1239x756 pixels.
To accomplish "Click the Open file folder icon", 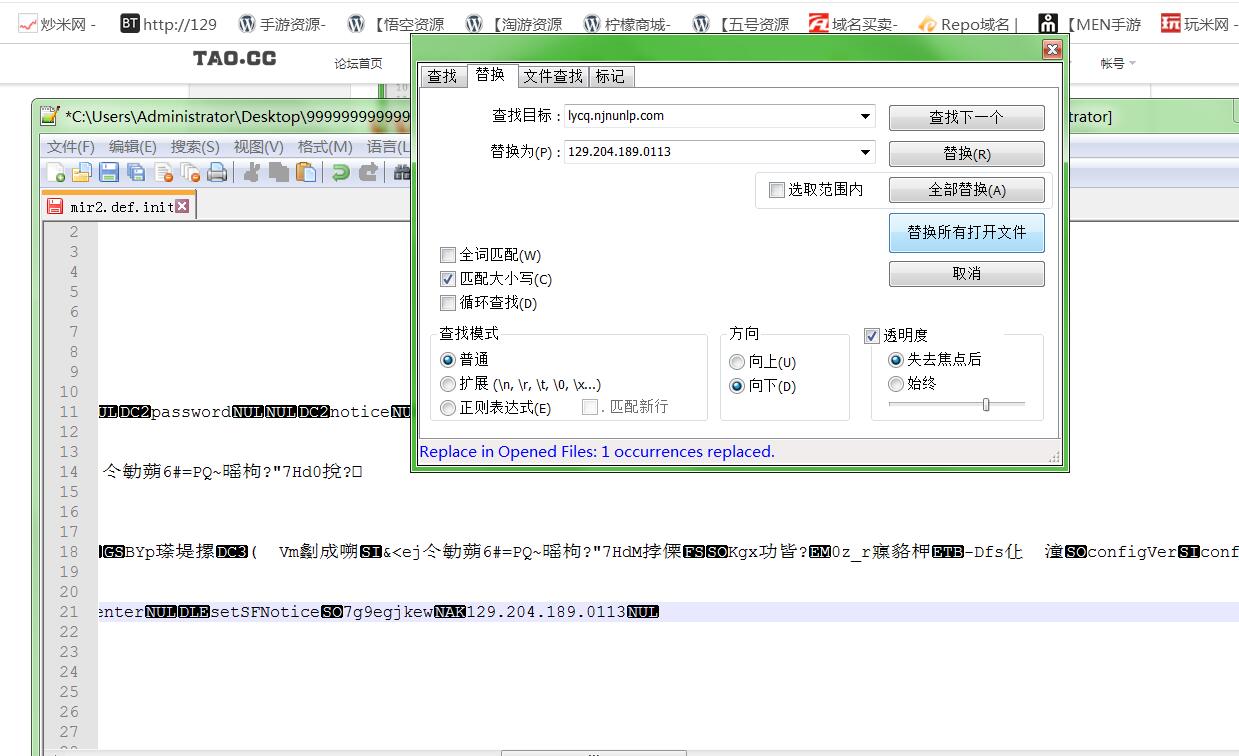I will point(82,173).
